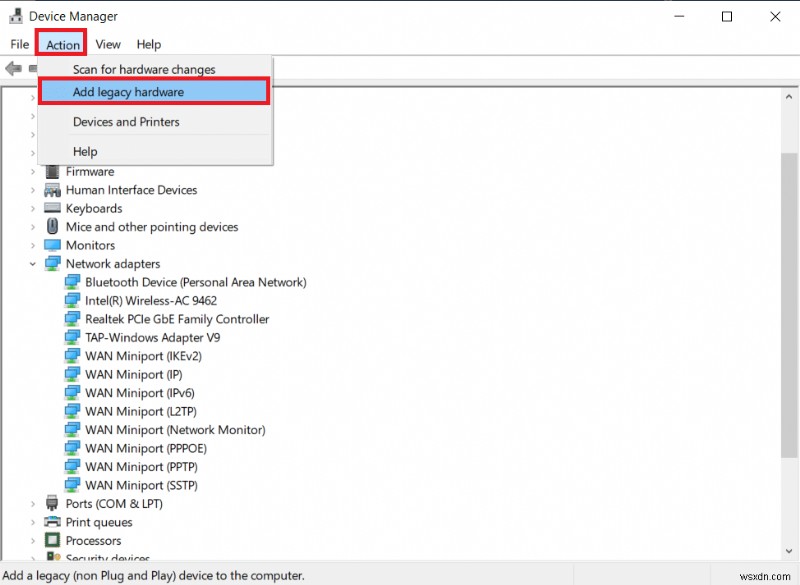Image resolution: width=800 pixels, height=585 pixels.
Task: Expand the Ports (COM & LPT) node
Action: [33, 504]
